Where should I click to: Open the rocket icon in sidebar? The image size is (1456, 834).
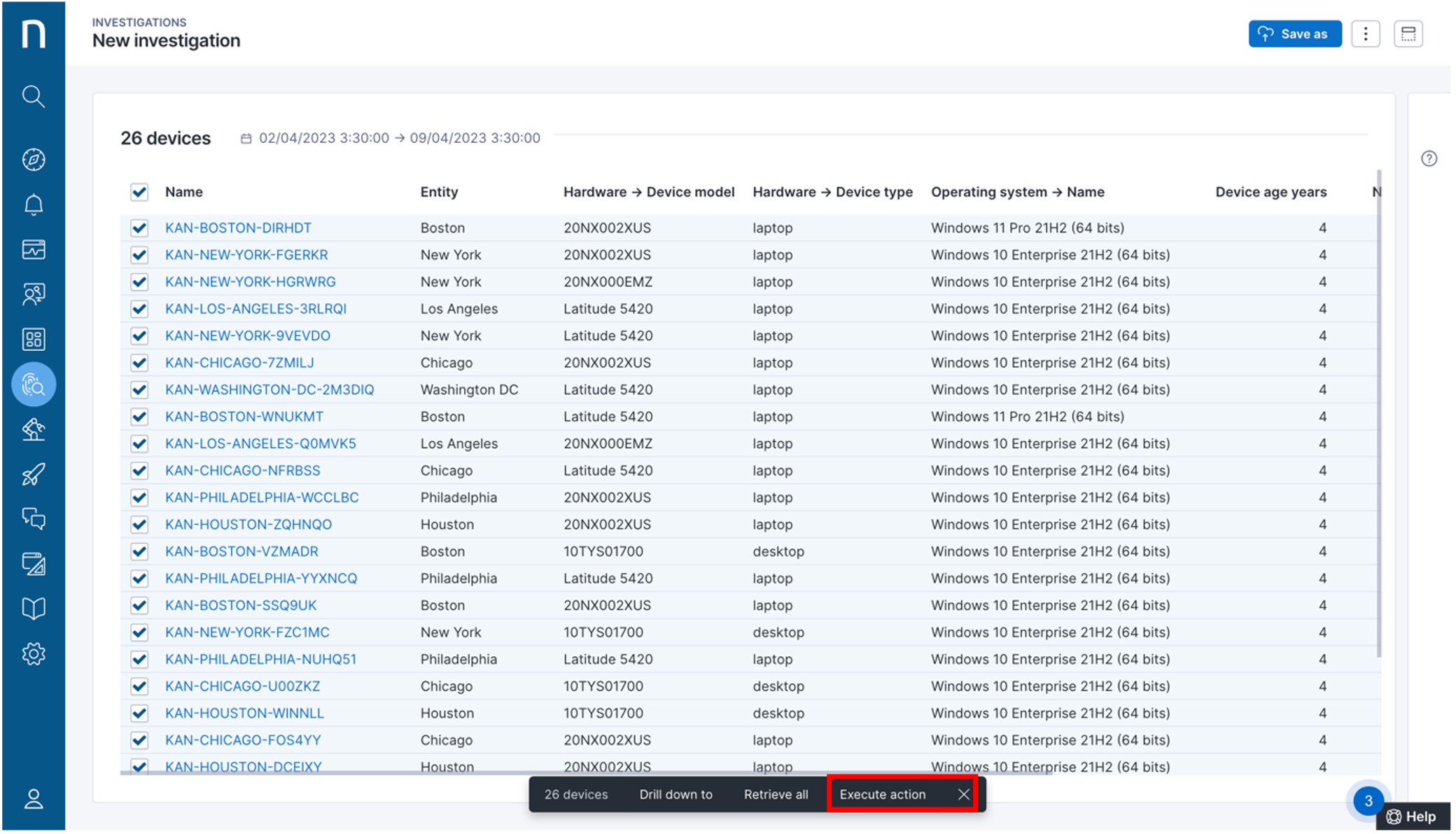pos(33,475)
